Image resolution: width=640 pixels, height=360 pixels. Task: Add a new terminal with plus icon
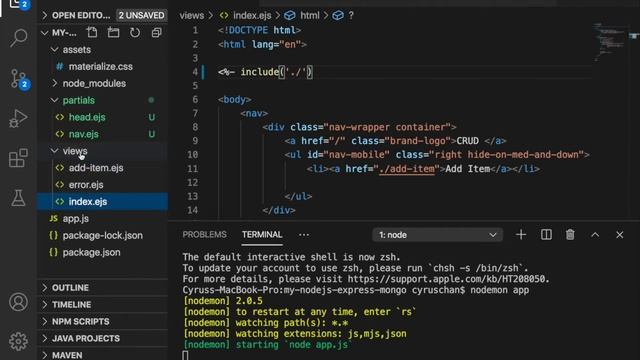[x=521, y=235]
